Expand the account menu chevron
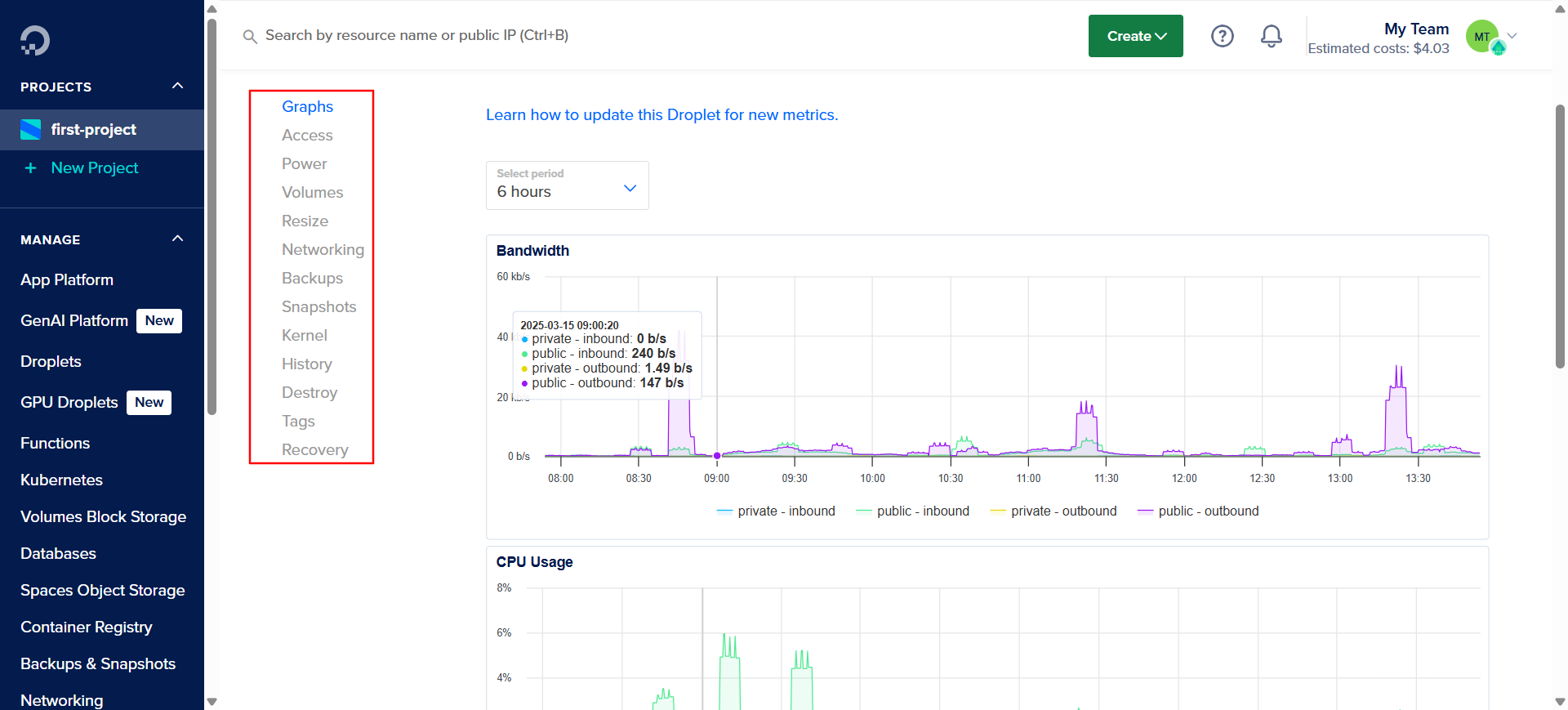Viewport: 1568px width, 710px height. tap(1512, 36)
